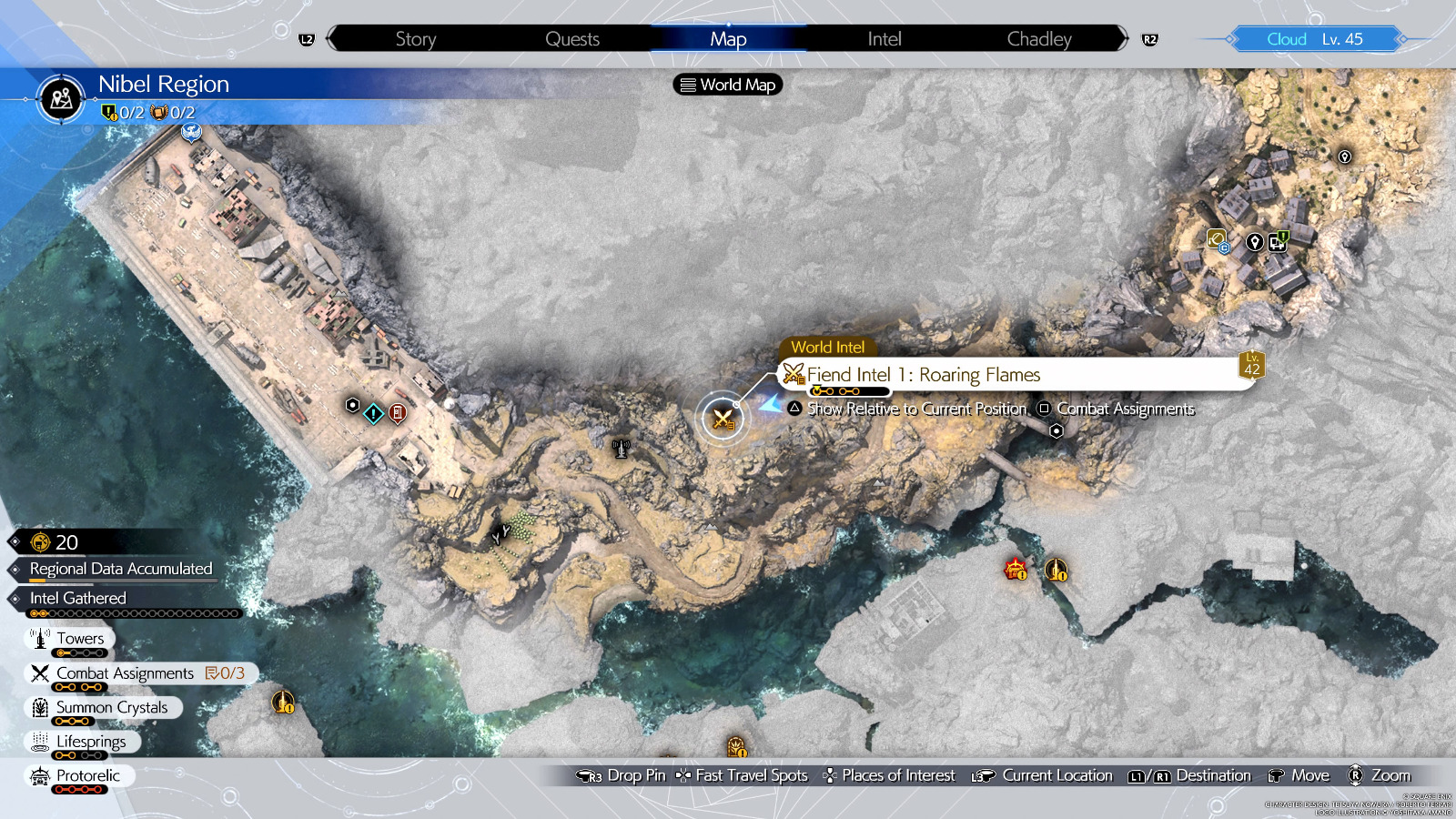Select the blue player position arrow

click(771, 403)
